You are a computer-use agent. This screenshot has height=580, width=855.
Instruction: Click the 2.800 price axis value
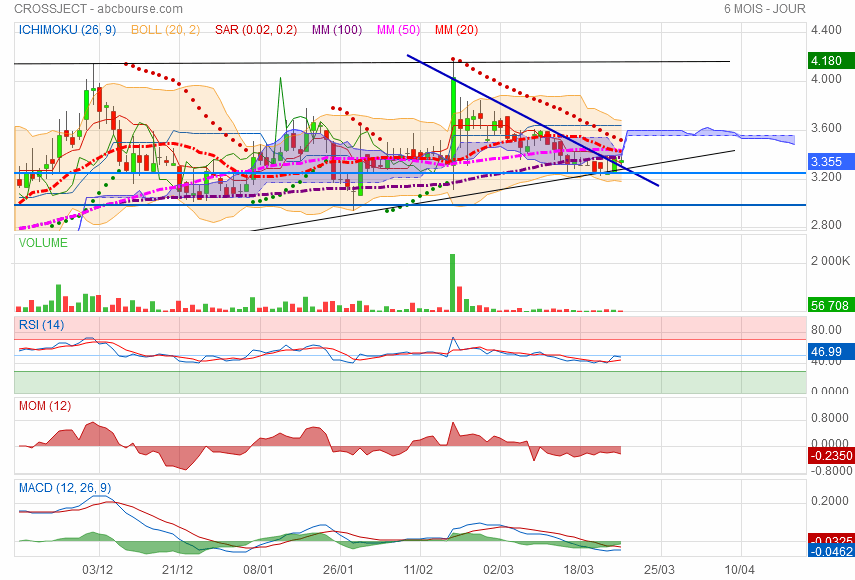826,225
